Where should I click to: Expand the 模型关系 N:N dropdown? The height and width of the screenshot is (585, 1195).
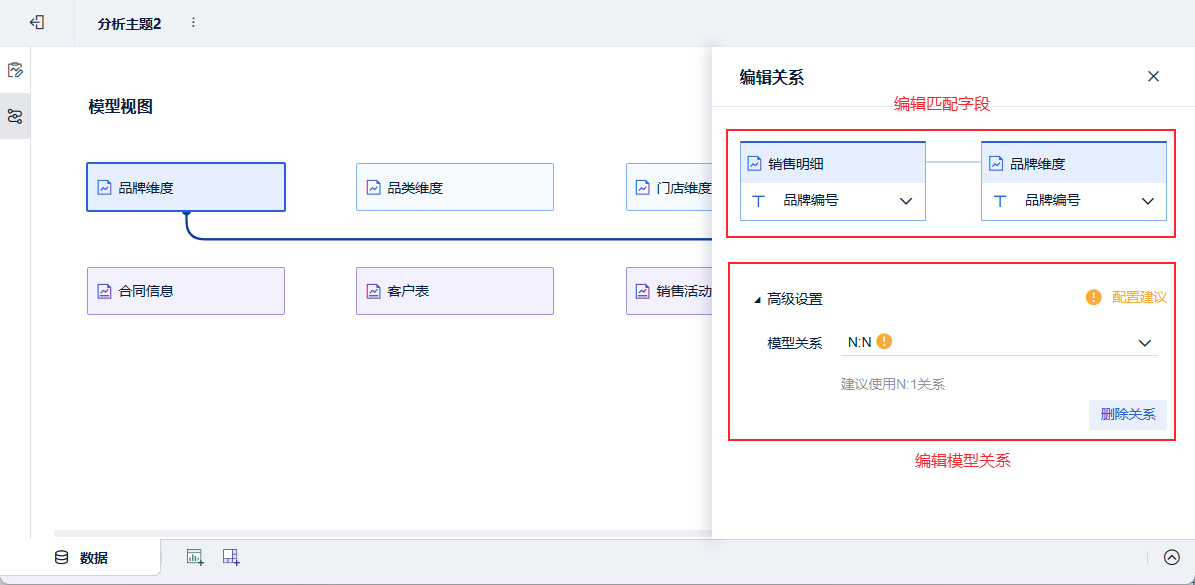click(1145, 343)
